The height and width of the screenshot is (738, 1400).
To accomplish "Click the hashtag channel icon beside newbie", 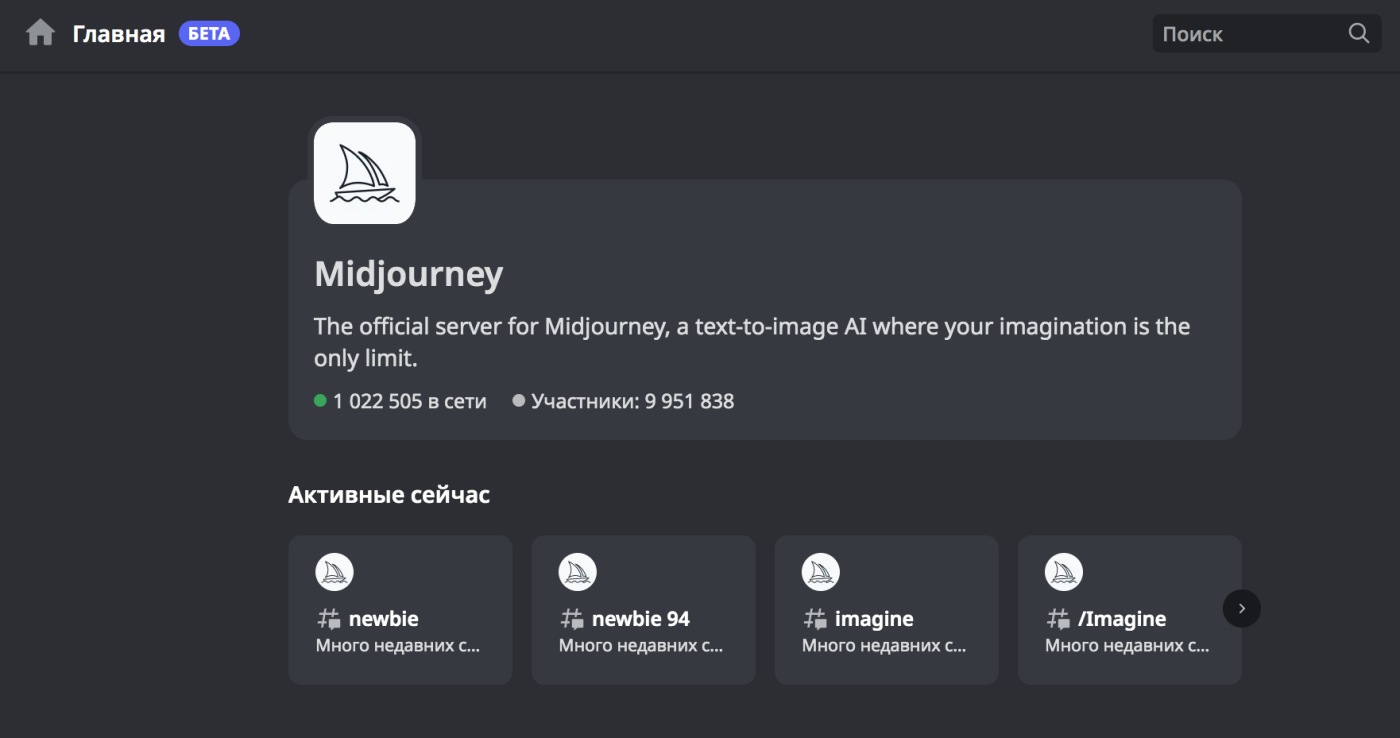I will pos(327,618).
